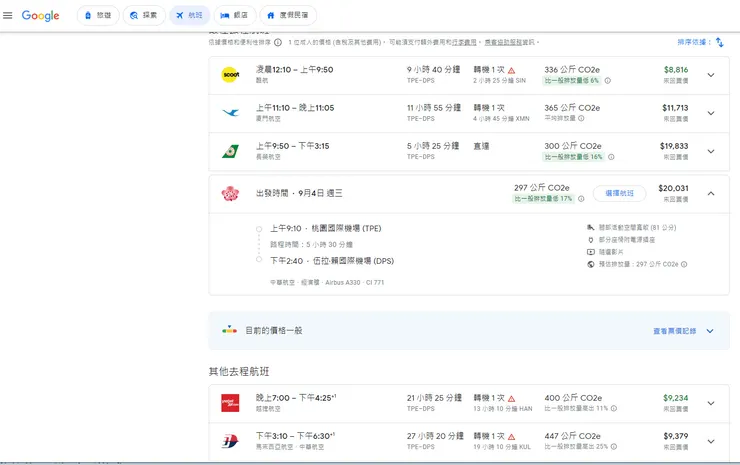740x465 pixels.
Task: Expand the $9,234 VietJet flight
Action: coord(711,404)
